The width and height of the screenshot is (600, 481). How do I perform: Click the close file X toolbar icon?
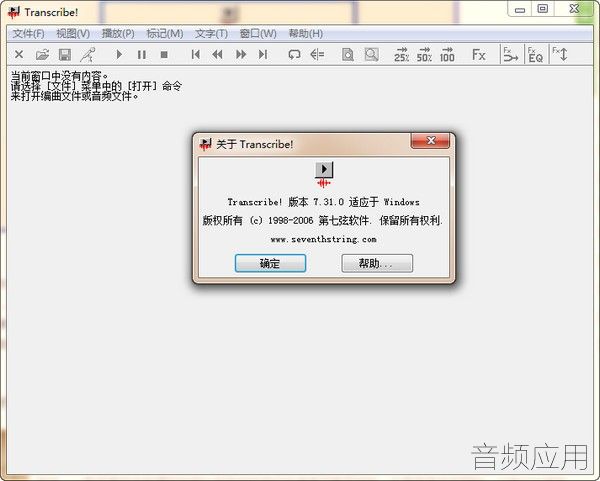[x=19, y=55]
